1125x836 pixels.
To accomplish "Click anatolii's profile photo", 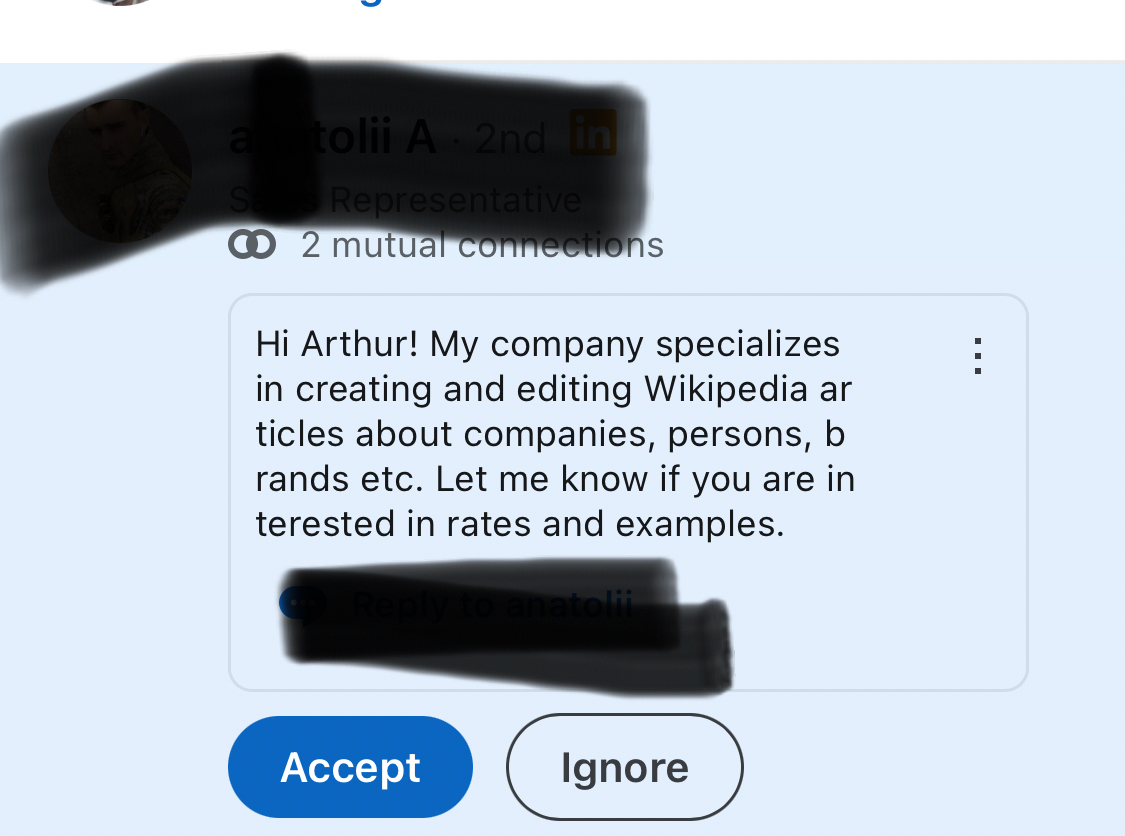I will click(x=120, y=171).
